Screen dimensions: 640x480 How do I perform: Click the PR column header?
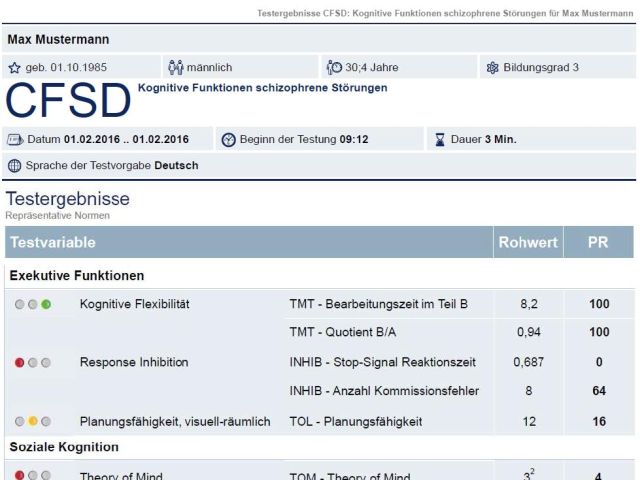pyautogui.click(x=598, y=242)
